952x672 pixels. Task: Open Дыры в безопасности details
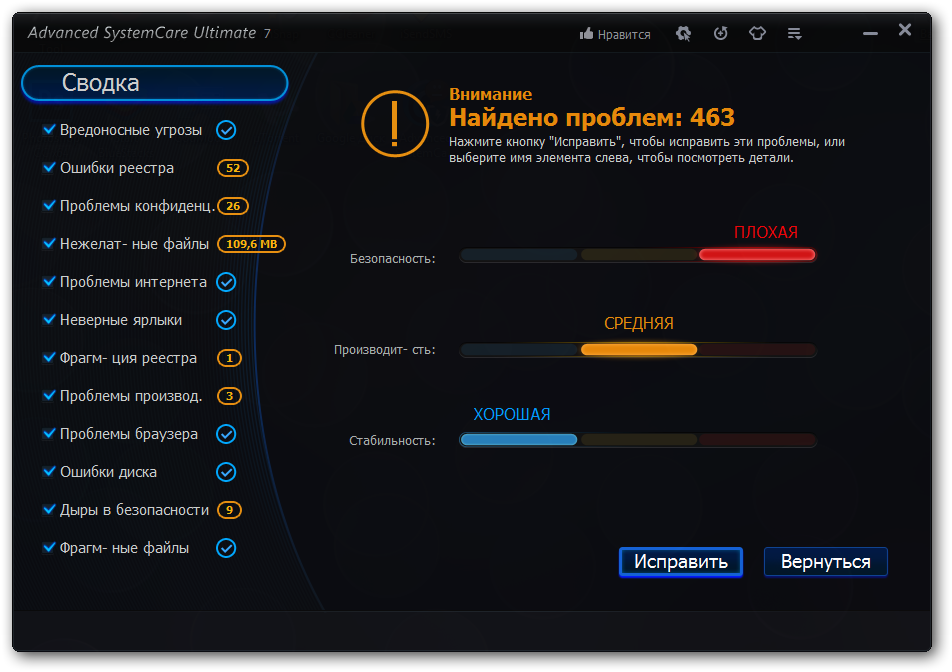click(x=134, y=510)
